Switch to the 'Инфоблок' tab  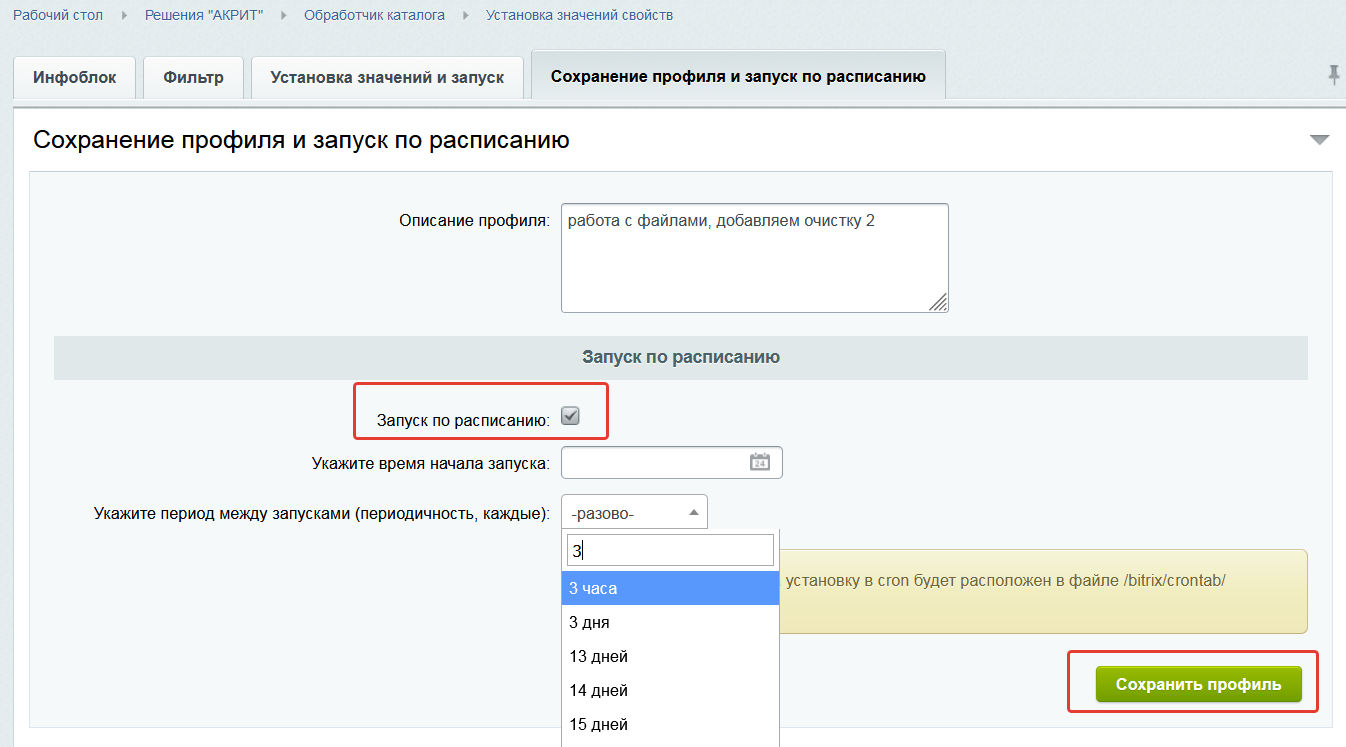click(75, 77)
